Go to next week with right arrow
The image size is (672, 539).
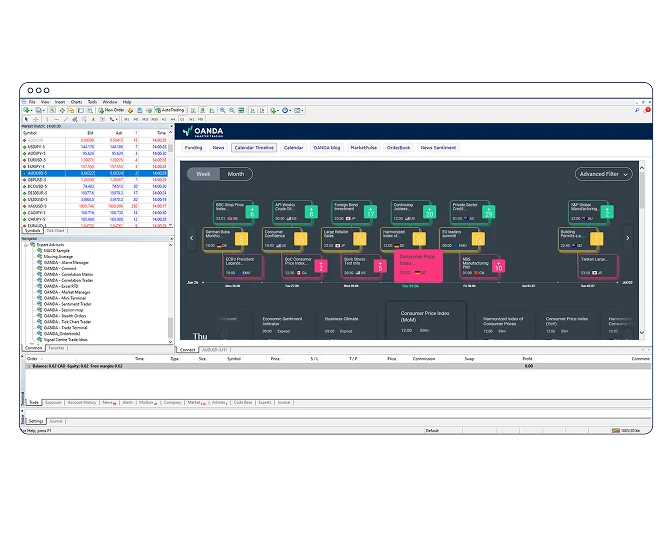pos(627,238)
